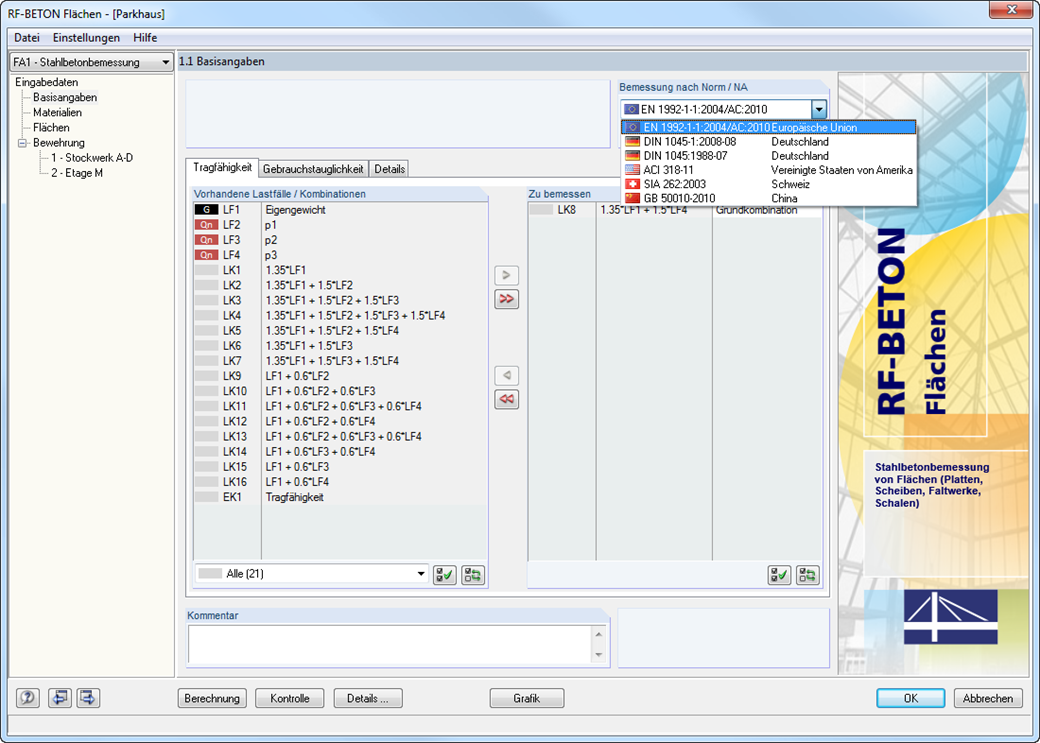Open the Datei menu
This screenshot has width=1040, height=743.
pos(27,38)
